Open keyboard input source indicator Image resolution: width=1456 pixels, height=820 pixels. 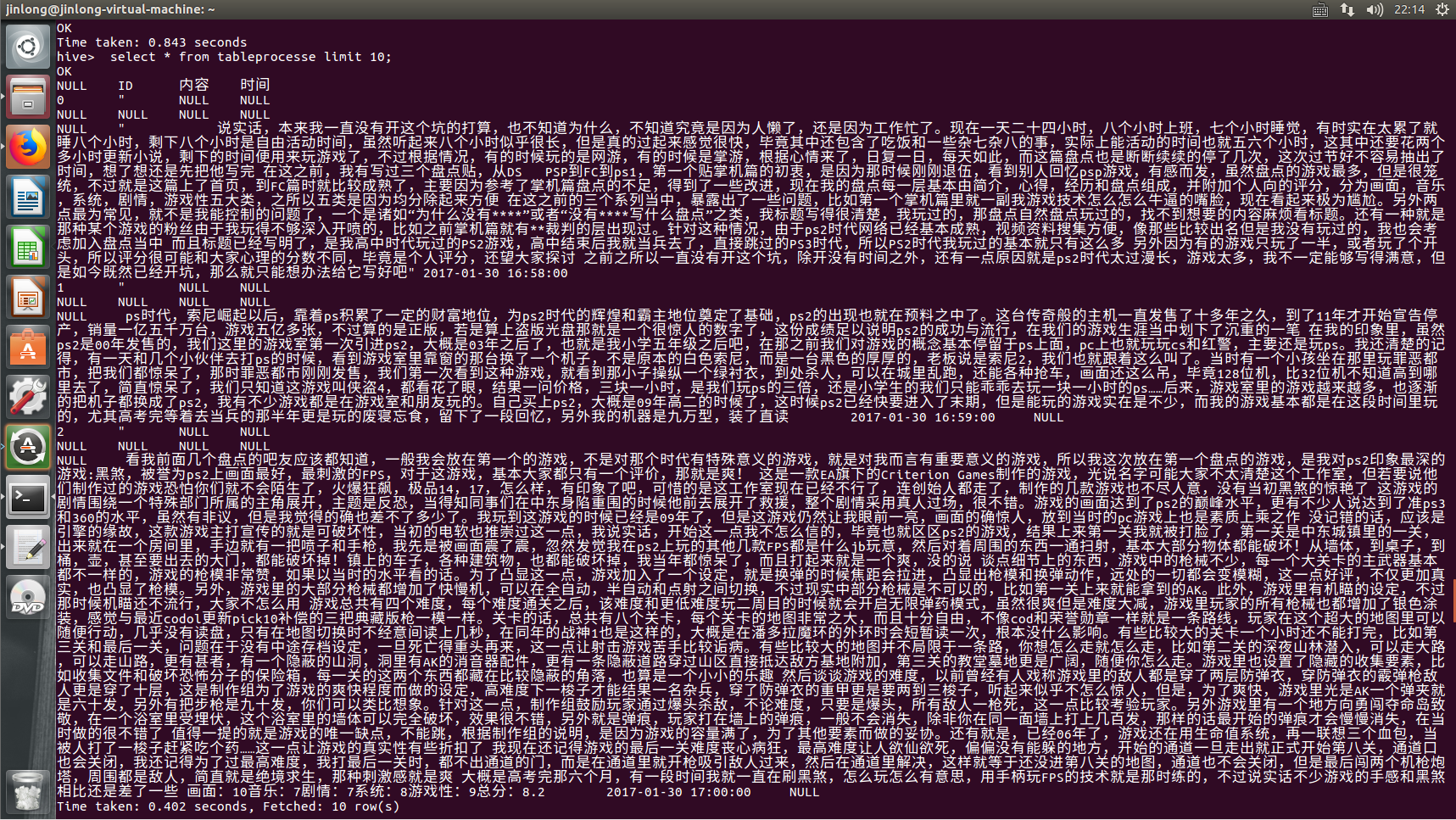pos(1320,9)
